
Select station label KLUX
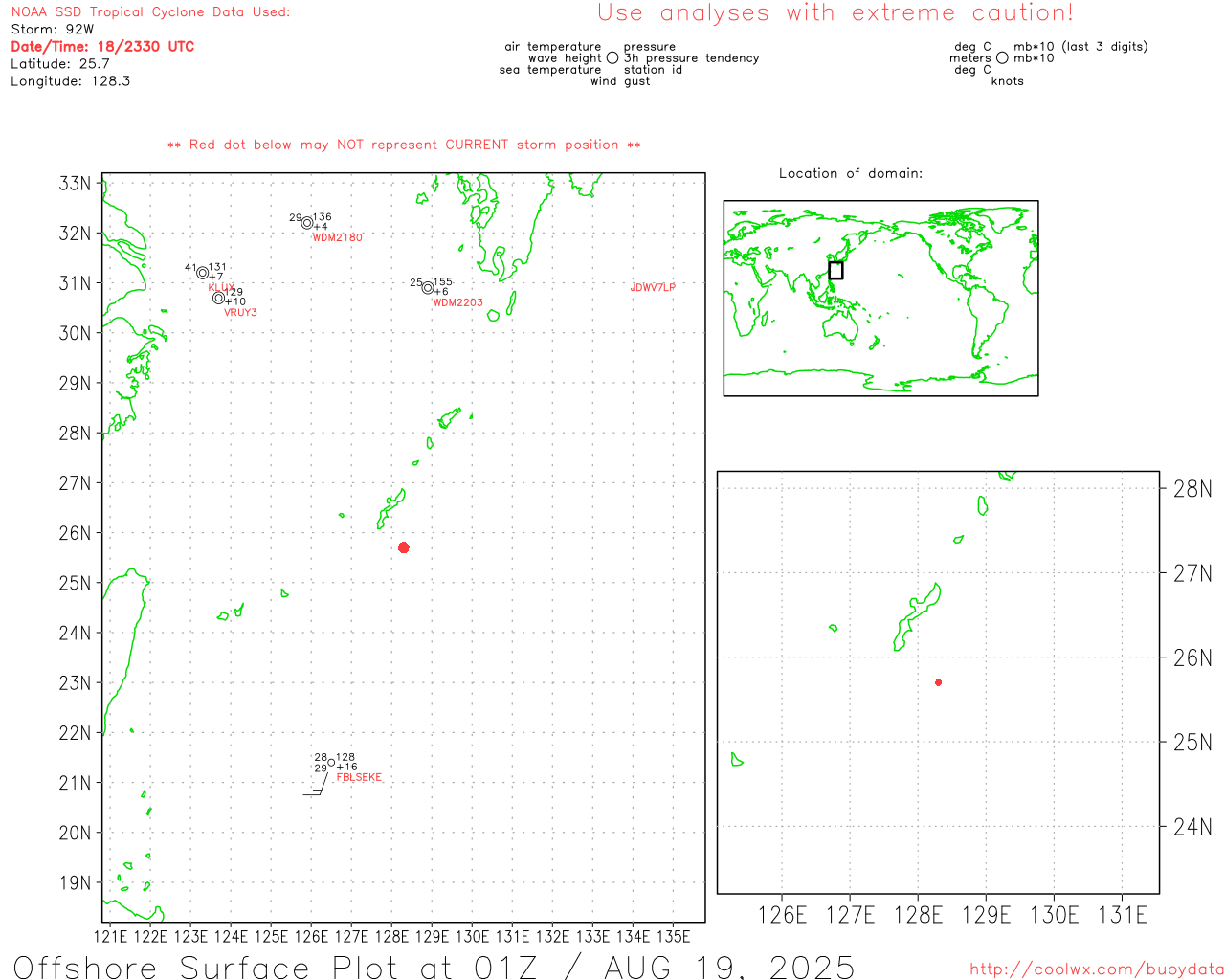pyautogui.click(x=221, y=287)
